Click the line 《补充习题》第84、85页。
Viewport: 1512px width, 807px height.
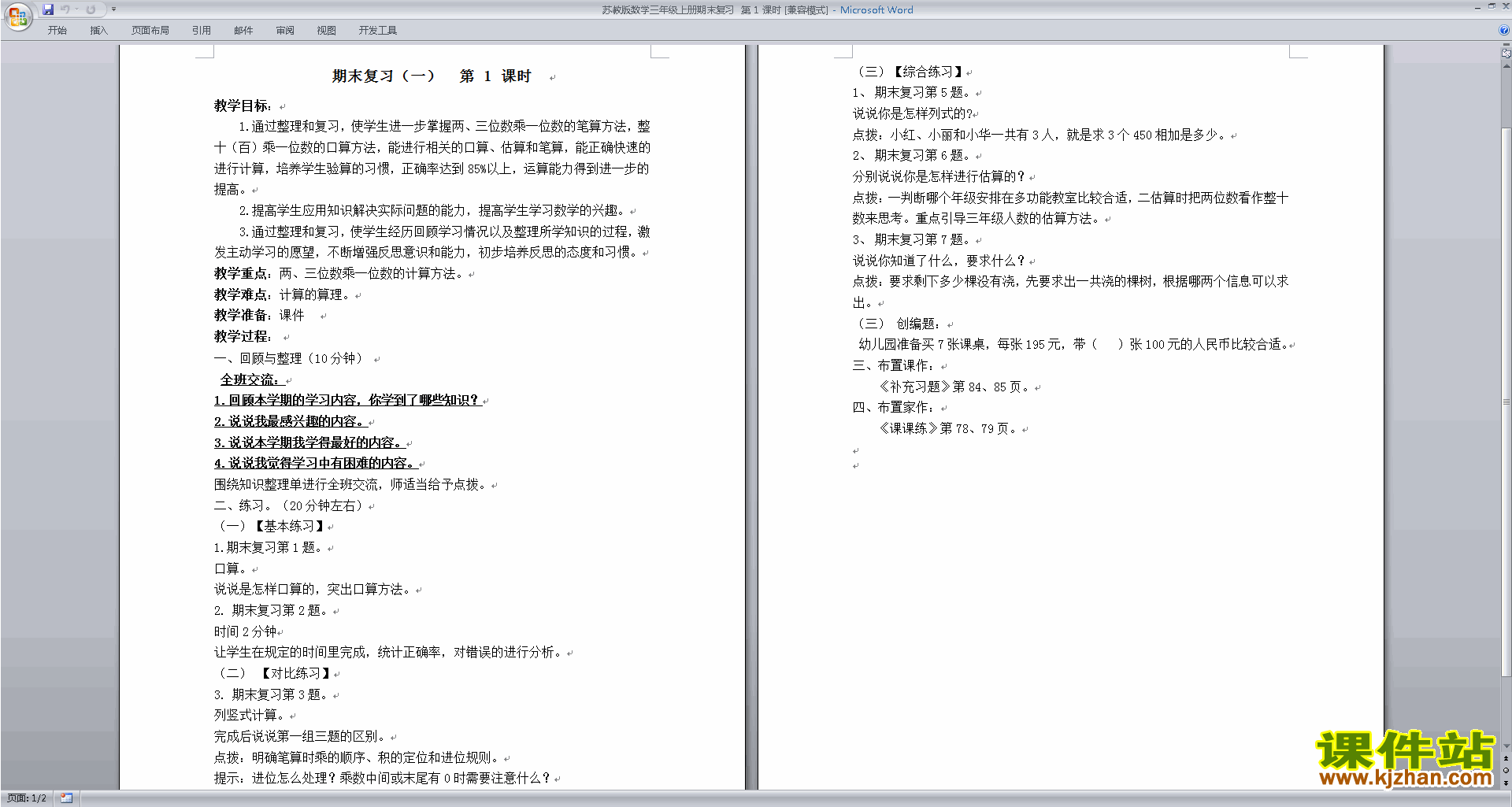pos(954,387)
